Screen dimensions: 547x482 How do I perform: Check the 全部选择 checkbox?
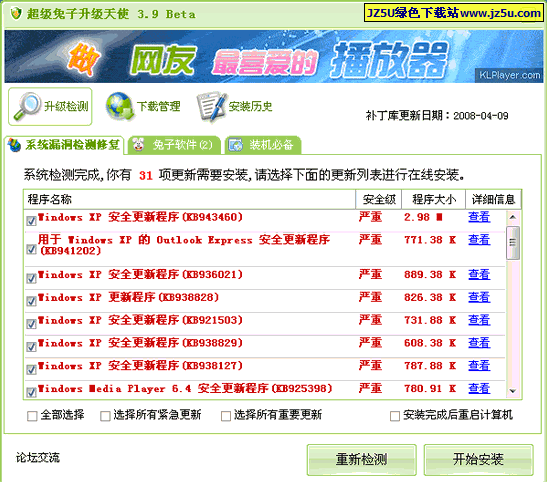click(x=32, y=416)
